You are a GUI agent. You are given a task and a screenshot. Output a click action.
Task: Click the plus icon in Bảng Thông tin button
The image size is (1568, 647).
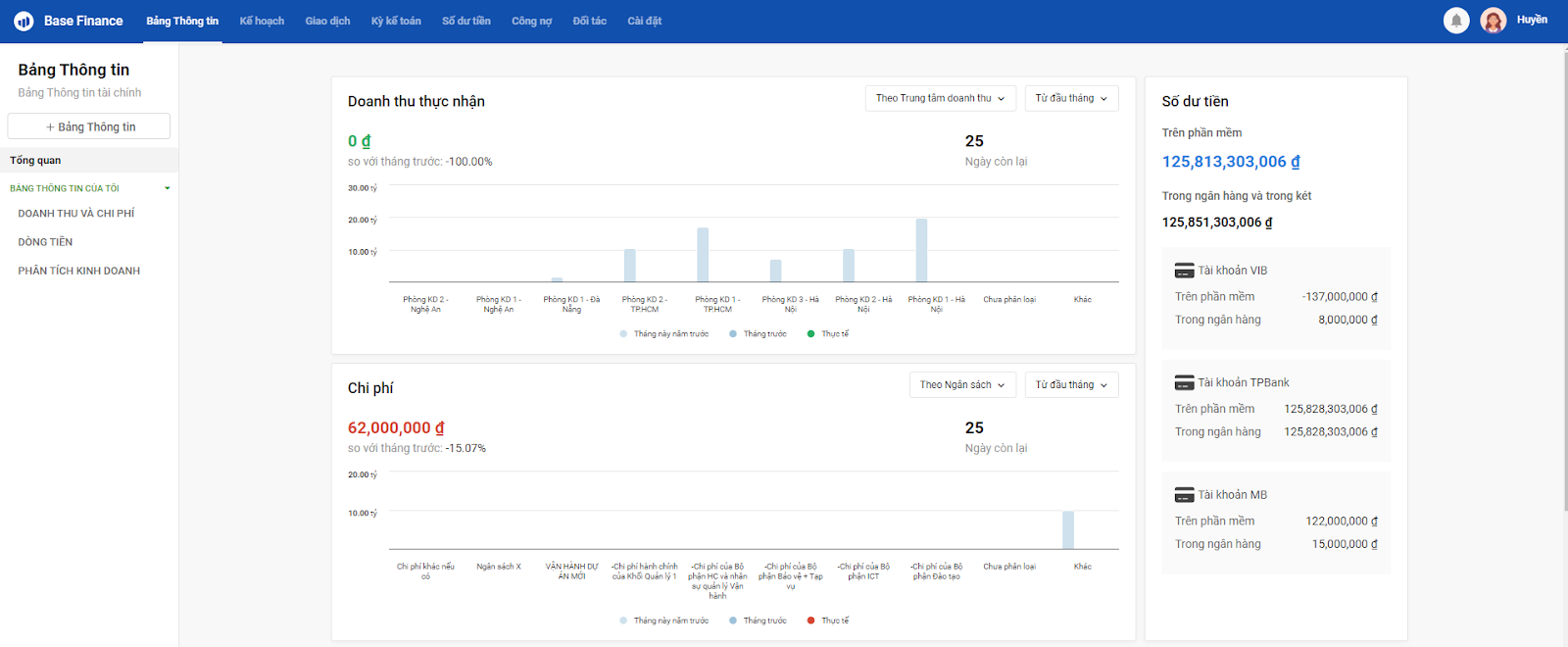pyautogui.click(x=50, y=127)
